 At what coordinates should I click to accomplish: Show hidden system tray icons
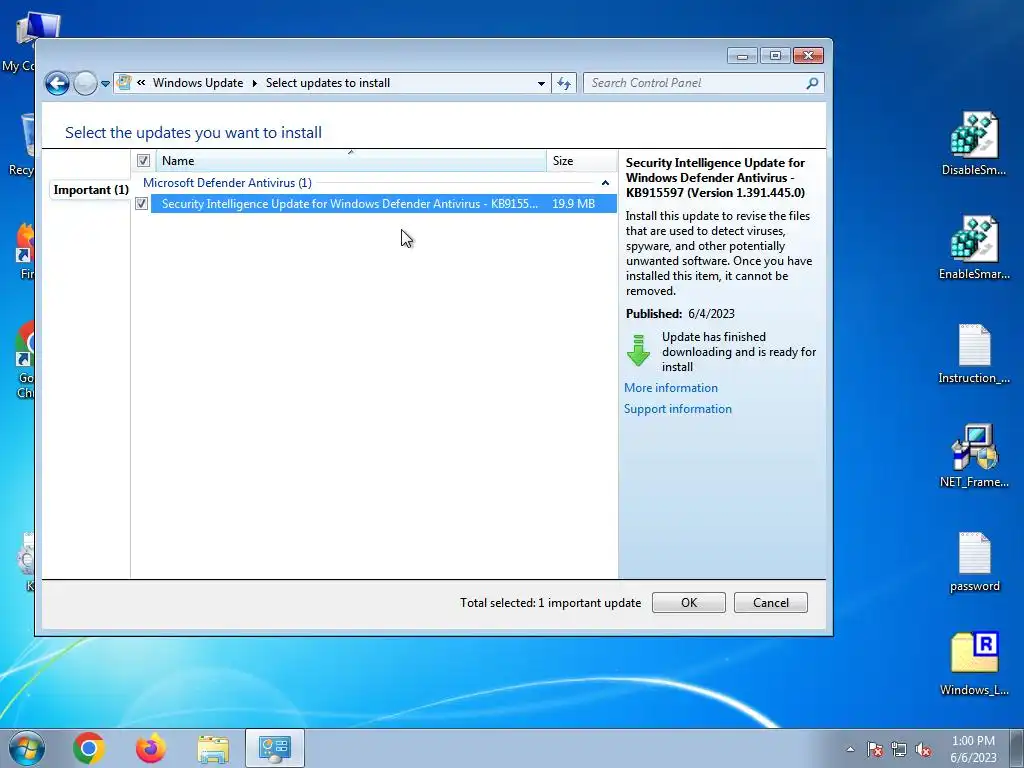pyautogui.click(x=850, y=749)
